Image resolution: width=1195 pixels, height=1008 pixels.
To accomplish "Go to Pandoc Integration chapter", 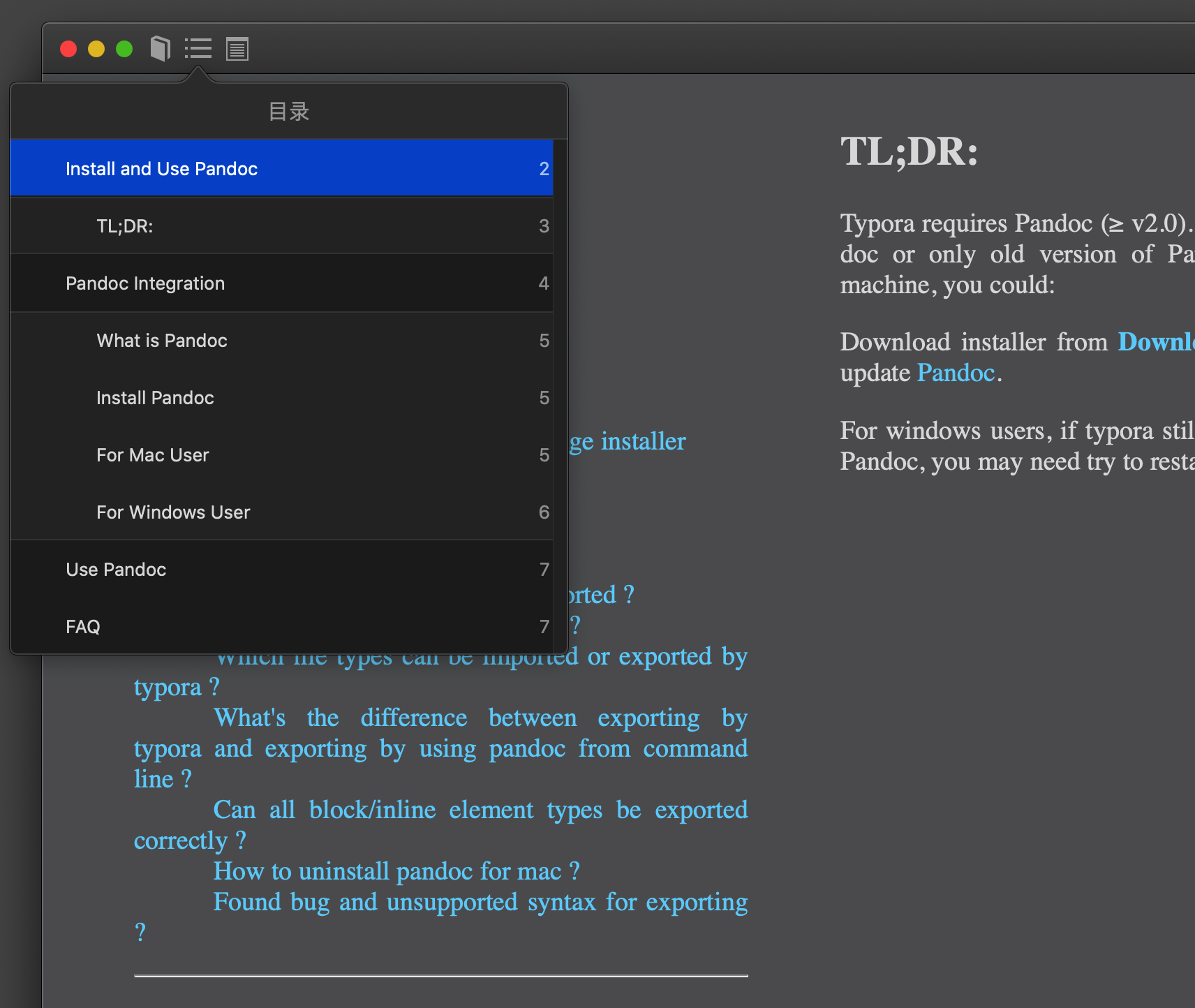I will (282, 283).
